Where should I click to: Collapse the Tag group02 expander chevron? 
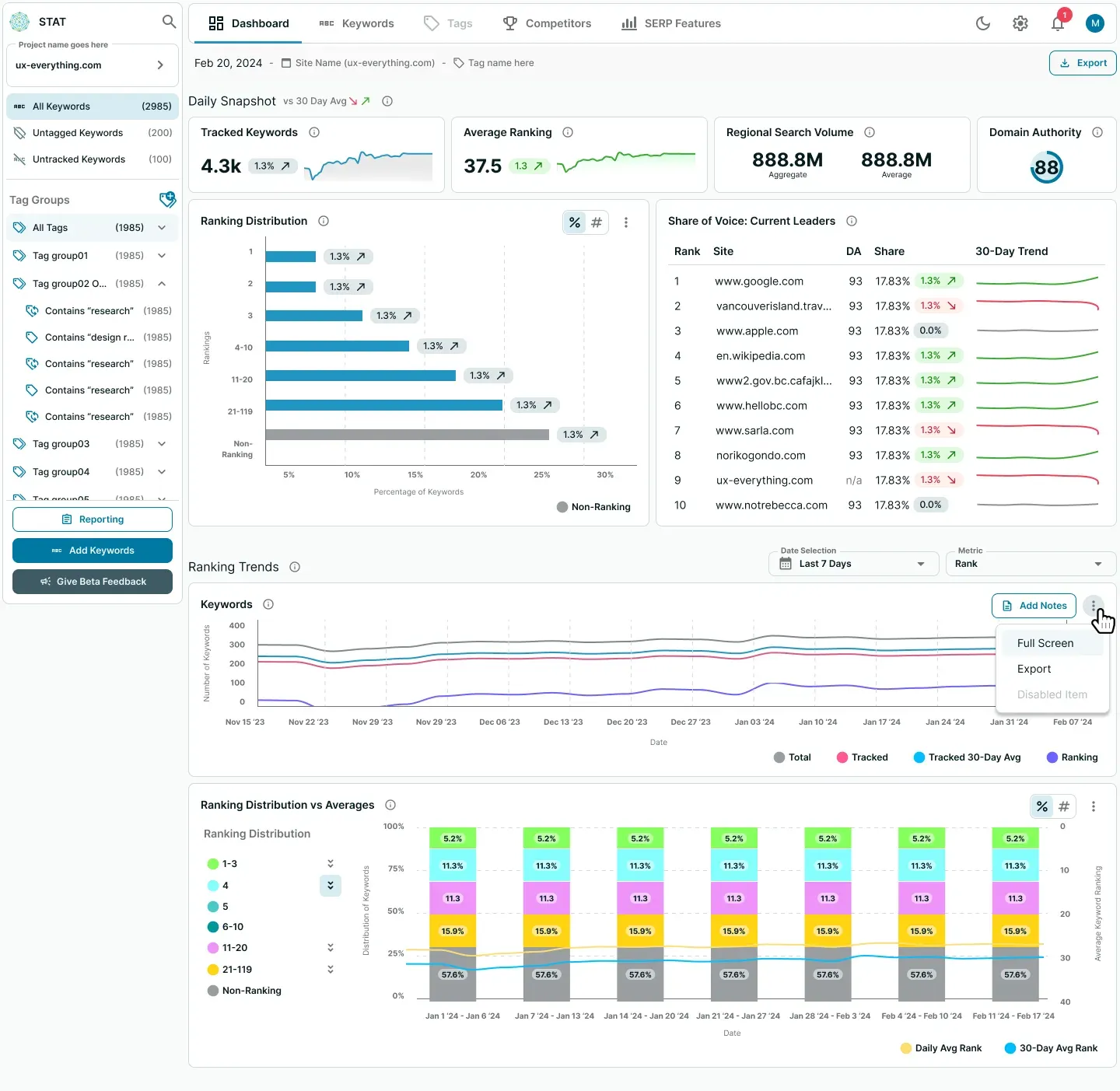pyautogui.click(x=162, y=284)
